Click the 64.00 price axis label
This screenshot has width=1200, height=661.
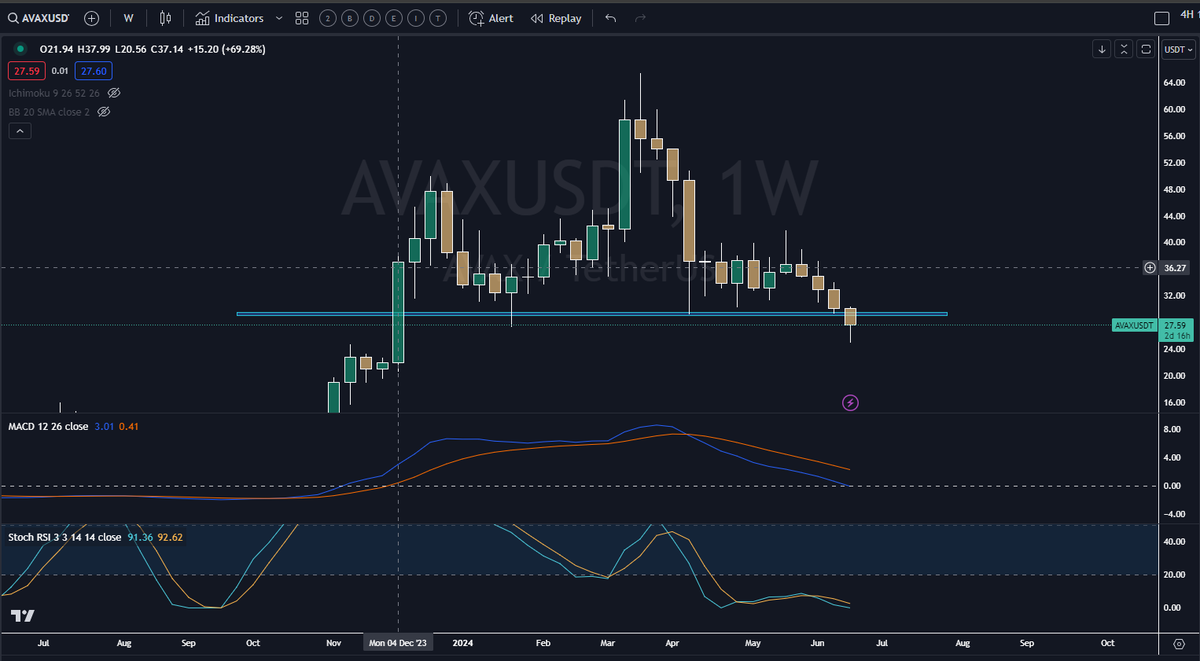(1174, 83)
